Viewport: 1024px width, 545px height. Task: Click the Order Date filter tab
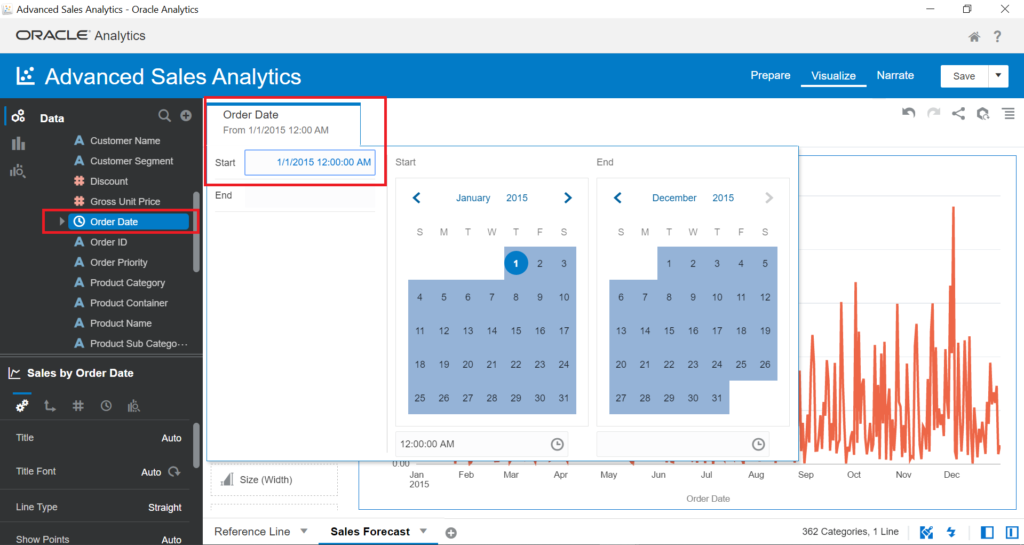click(x=283, y=122)
